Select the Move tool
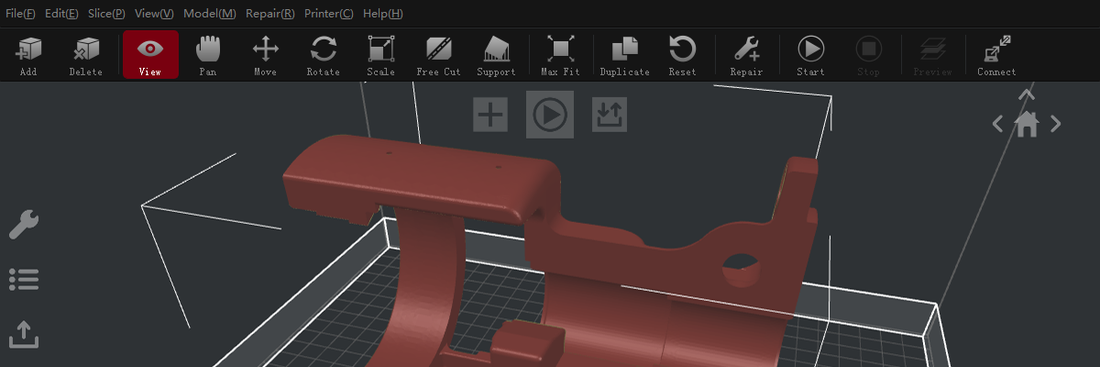The image size is (1100, 367). [265, 55]
